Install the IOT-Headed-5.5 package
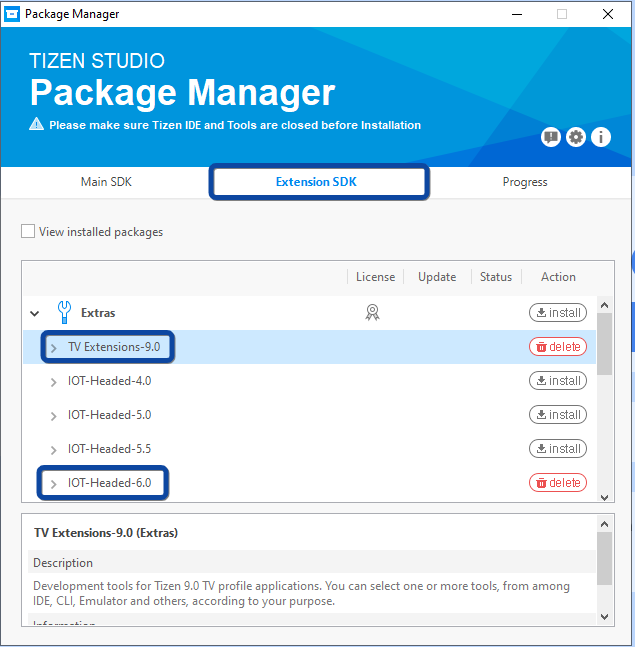 558,449
